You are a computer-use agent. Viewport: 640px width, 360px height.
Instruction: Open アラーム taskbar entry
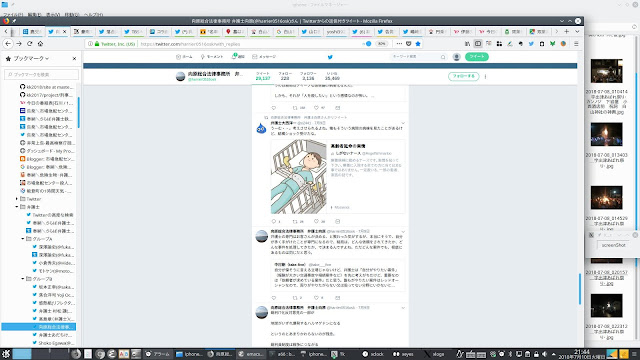pyautogui.click(x=158, y=354)
